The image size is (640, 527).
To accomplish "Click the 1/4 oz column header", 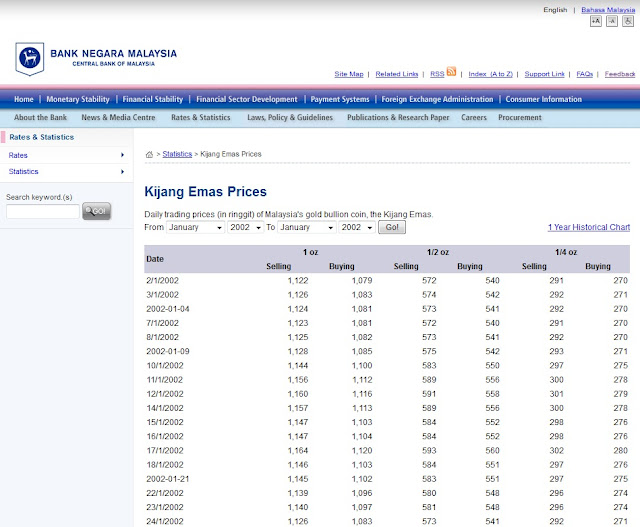I will point(566,252).
